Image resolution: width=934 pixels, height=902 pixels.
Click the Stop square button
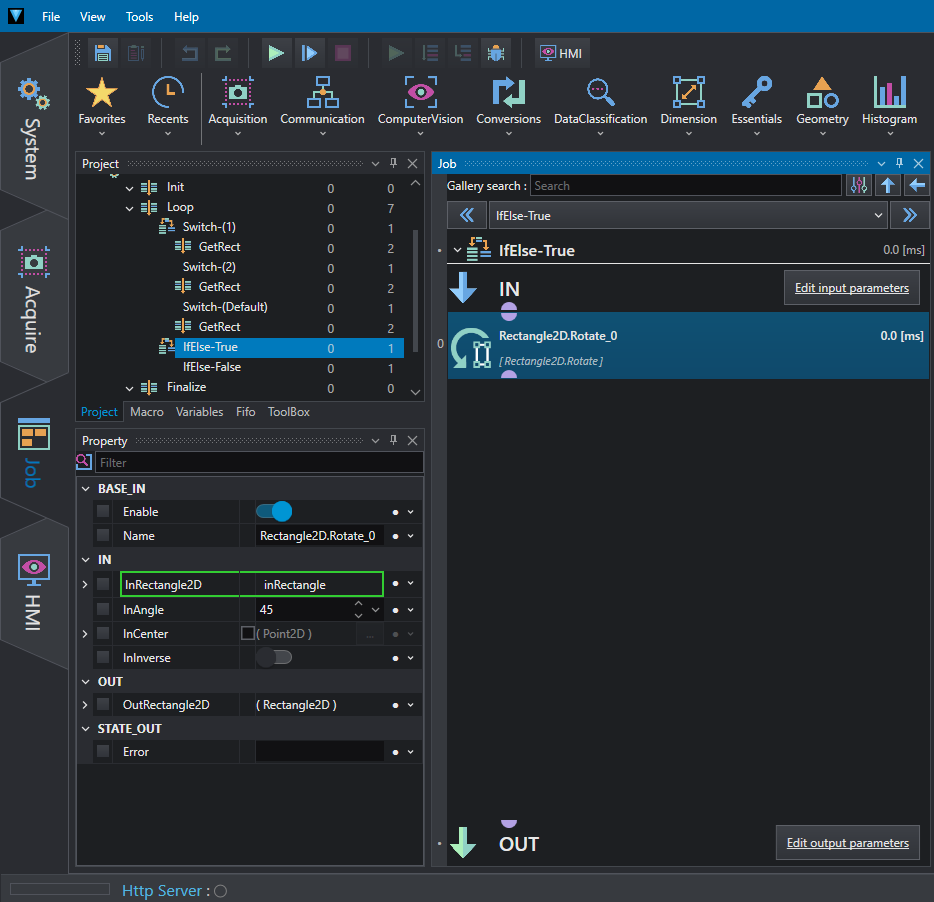[x=343, y=53]
